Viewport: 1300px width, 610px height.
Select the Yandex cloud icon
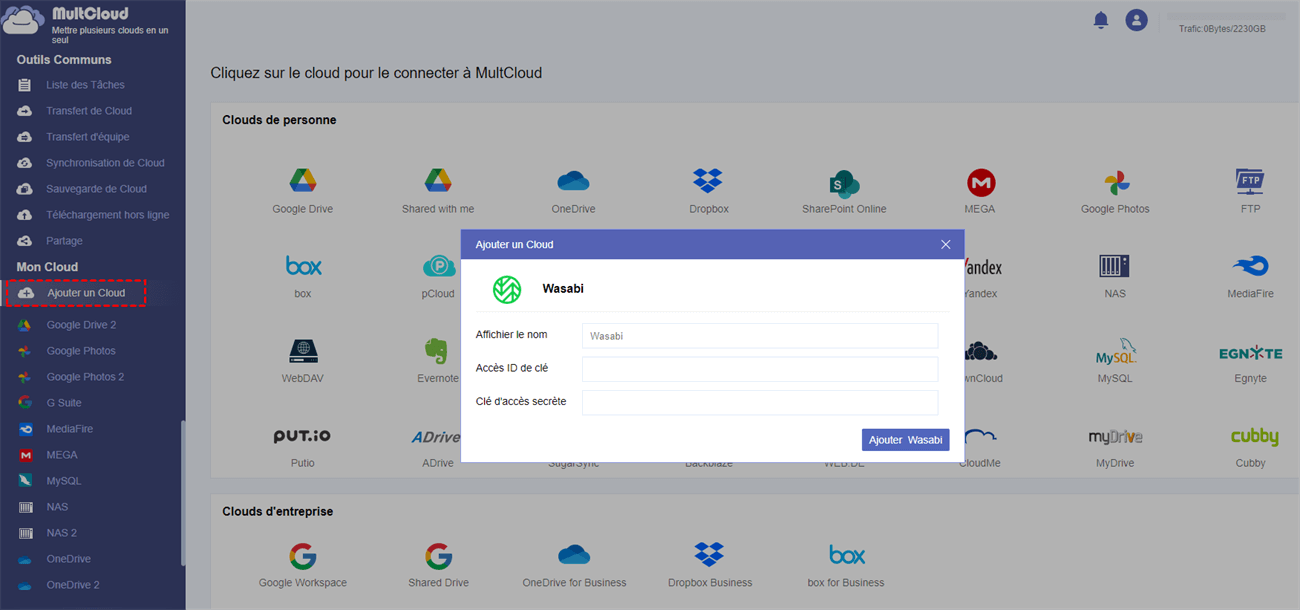point(981,267)
